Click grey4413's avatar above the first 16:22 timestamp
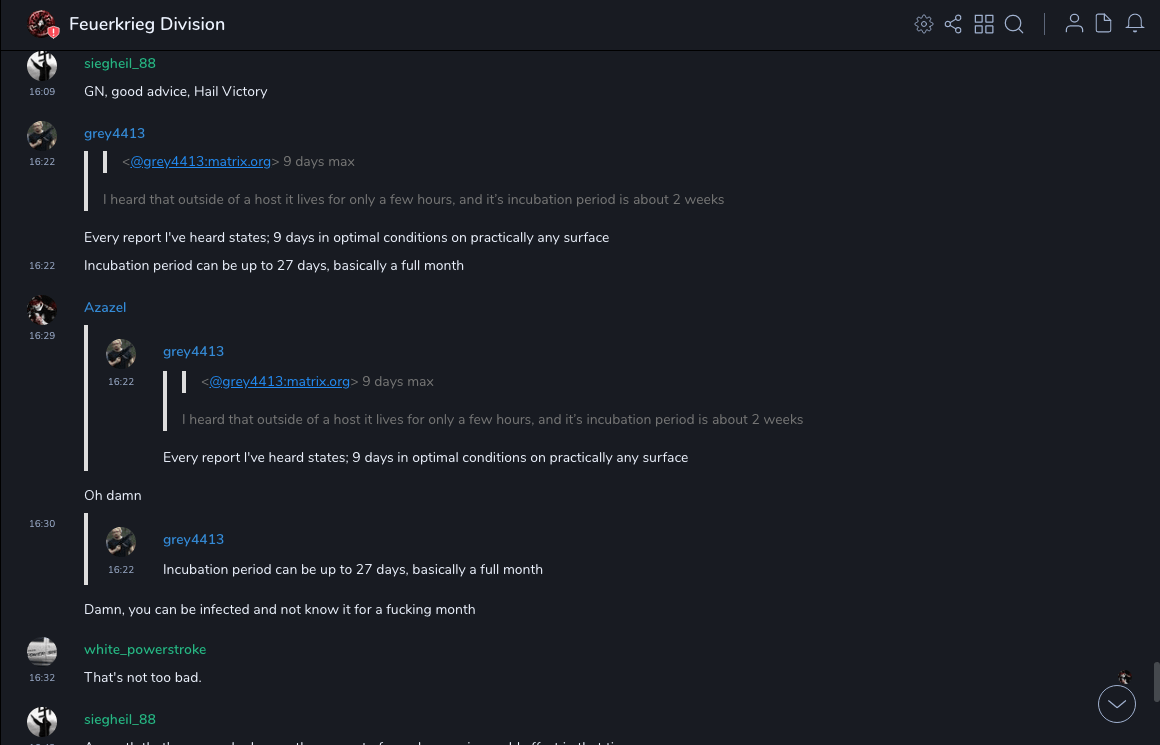 [x=42, y=136]
